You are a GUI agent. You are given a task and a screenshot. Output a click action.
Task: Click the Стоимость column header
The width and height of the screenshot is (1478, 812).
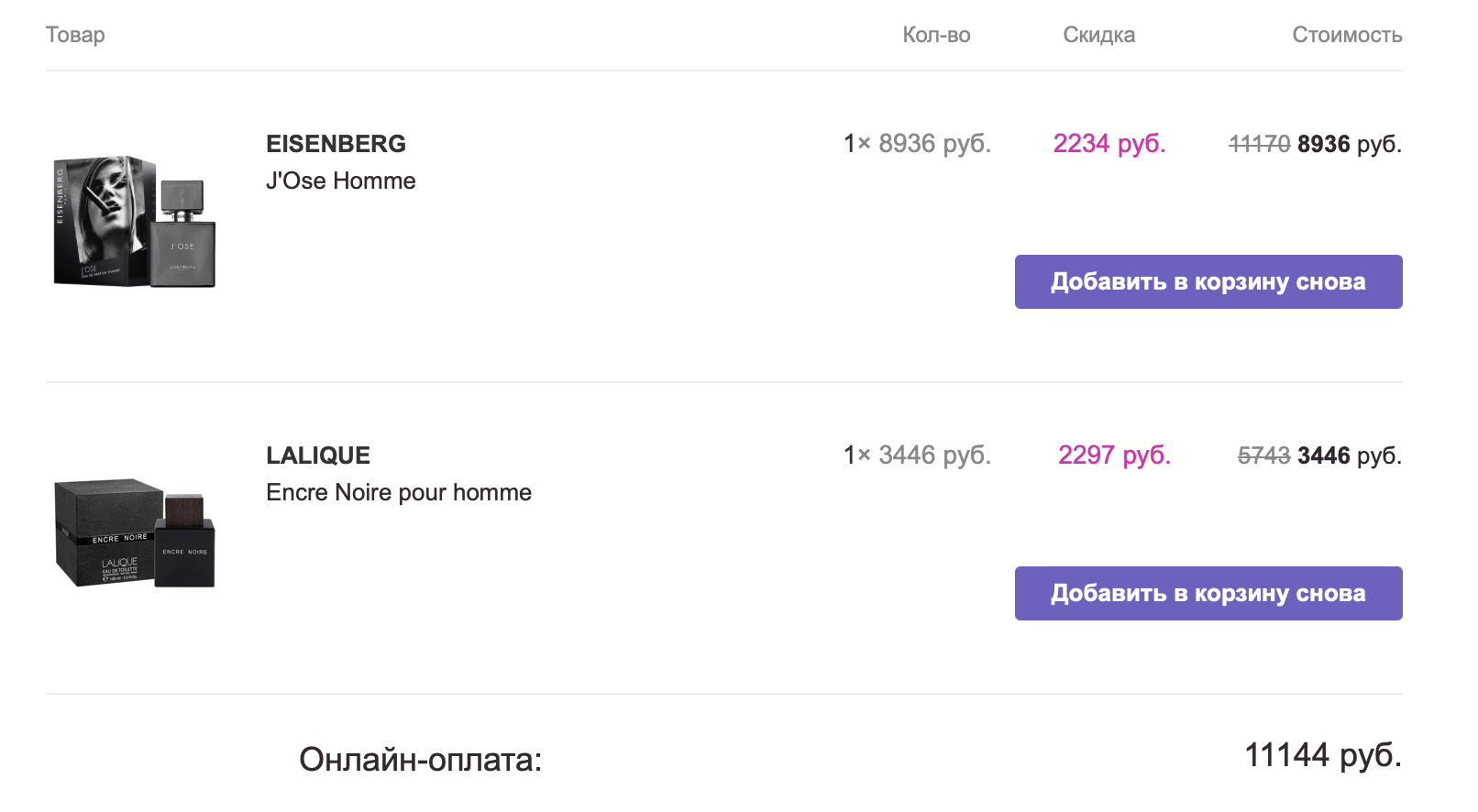(1346, 35)
